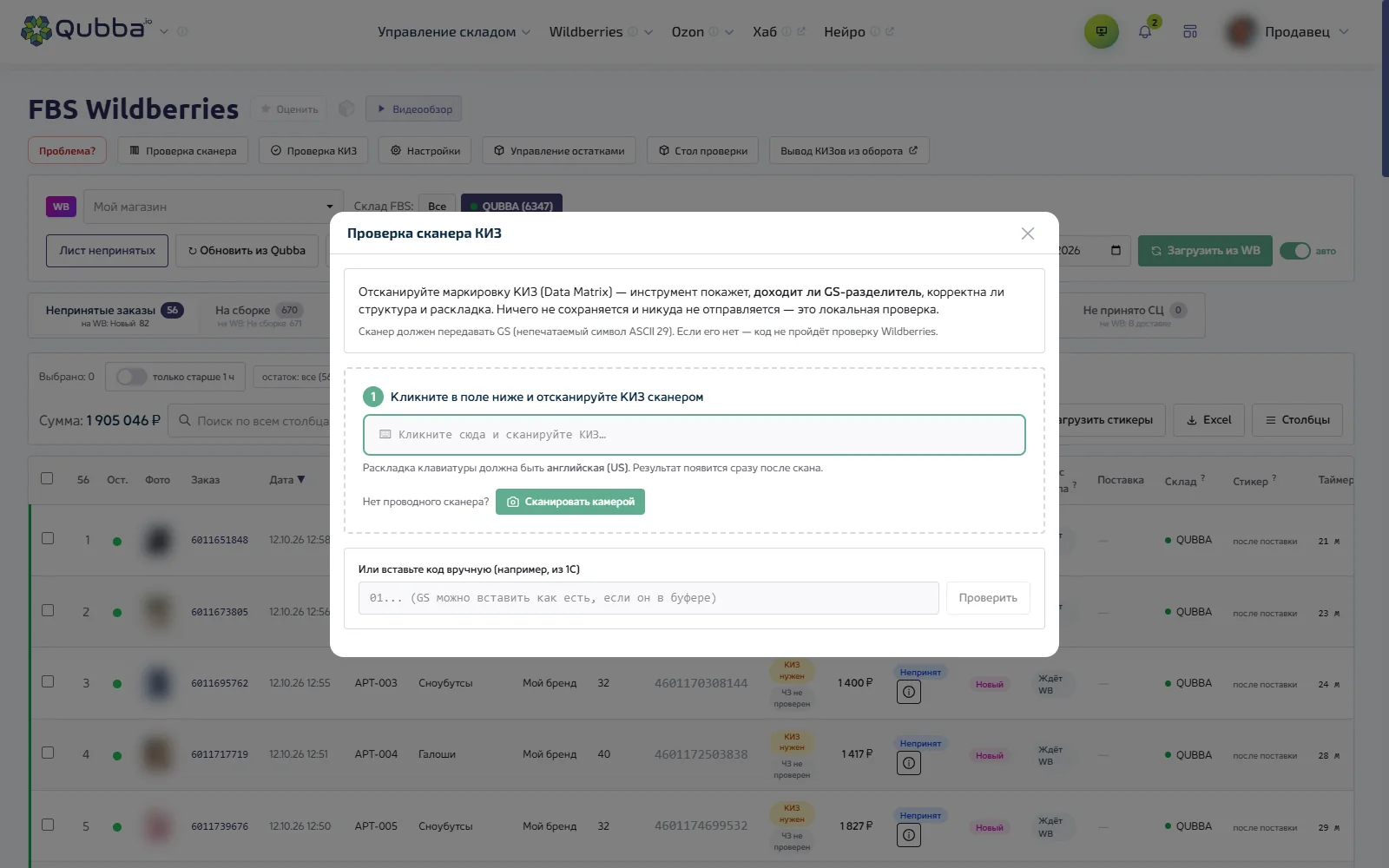The width and height of the screenshot is (1389, 868).
Task: Click the manual code paste input field
Action: coord(648,598)
